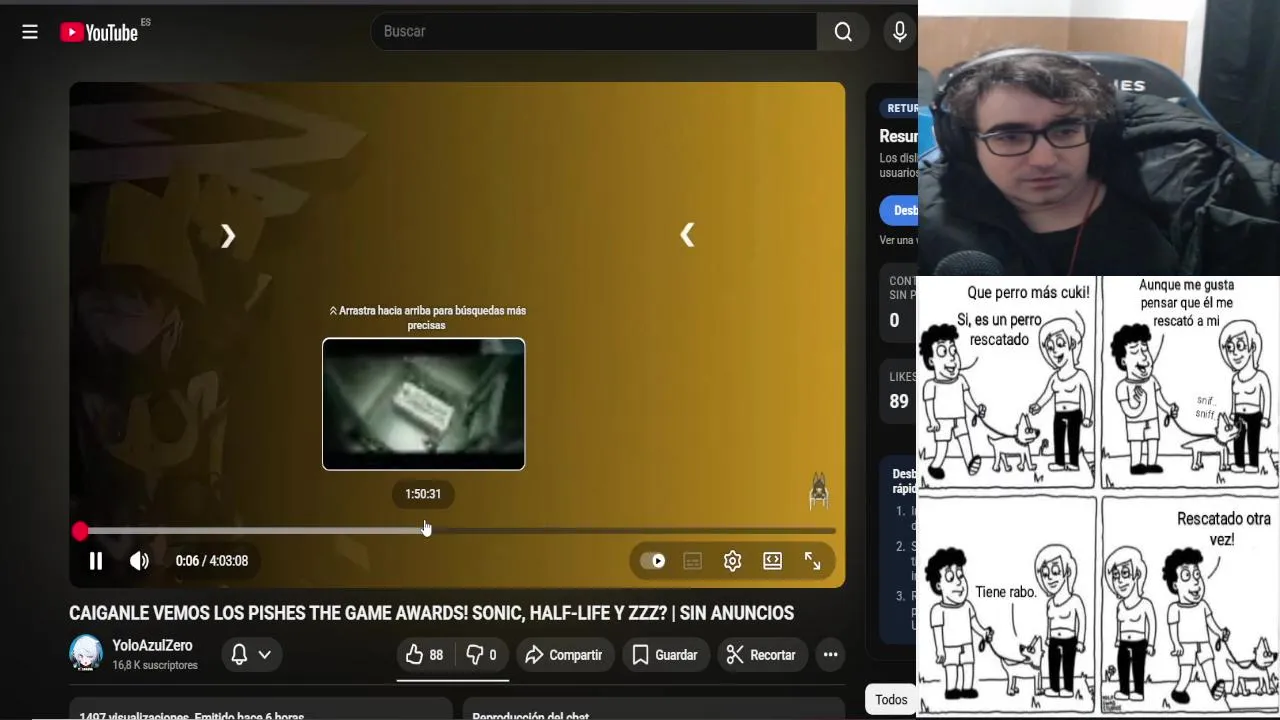Click the 16,8 K suscriptores text
The height and width of the screenshot is (720, 1280).
pyautogui.click(x=155, y=665)
